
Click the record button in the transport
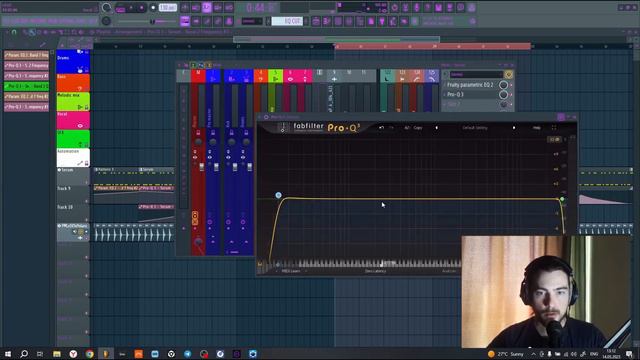153,8
